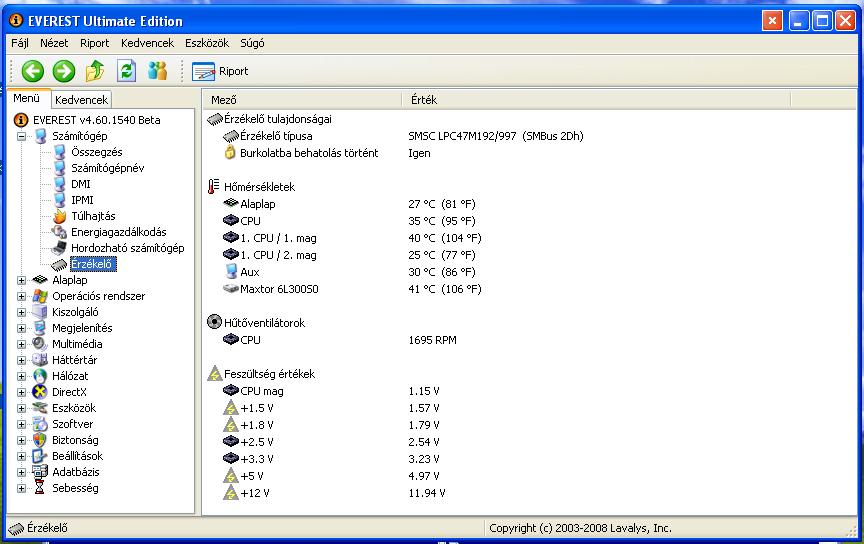Screen dimensions: 864x544
Task: Collapse the Számítógép tree node
Action: click(x=21, y=136)
